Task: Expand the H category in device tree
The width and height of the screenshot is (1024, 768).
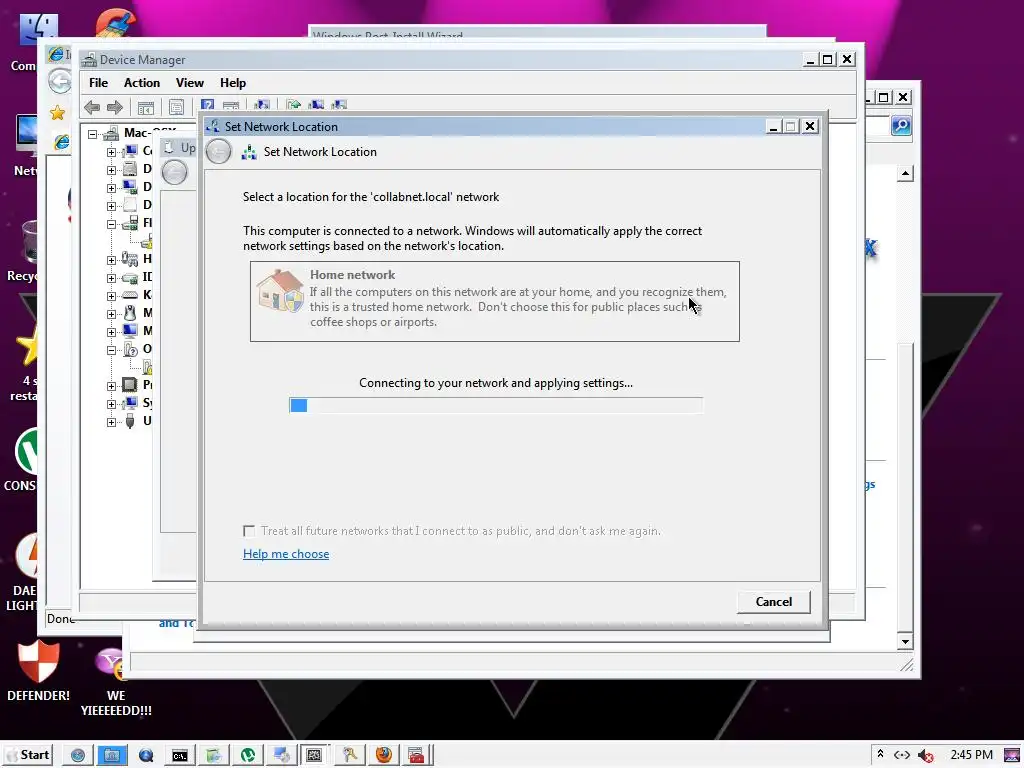Action: [x=112, y=260]
